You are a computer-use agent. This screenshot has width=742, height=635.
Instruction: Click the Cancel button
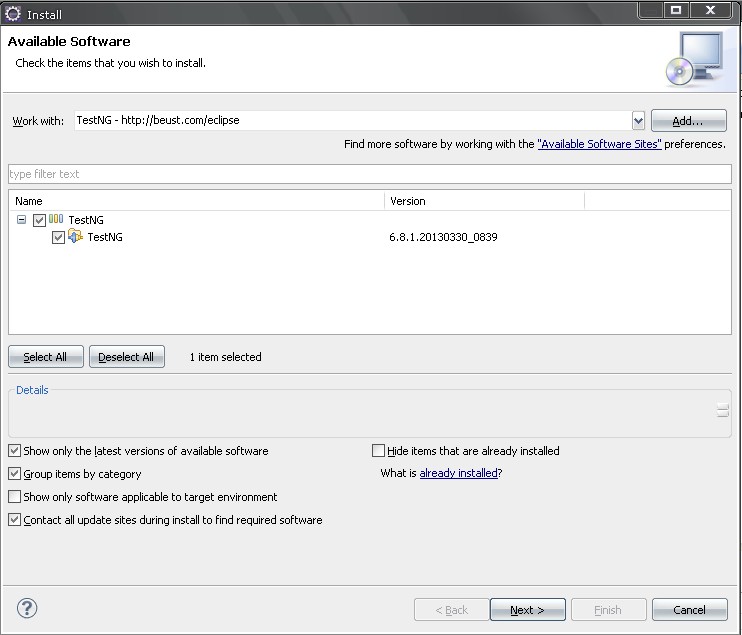(689, 609)
